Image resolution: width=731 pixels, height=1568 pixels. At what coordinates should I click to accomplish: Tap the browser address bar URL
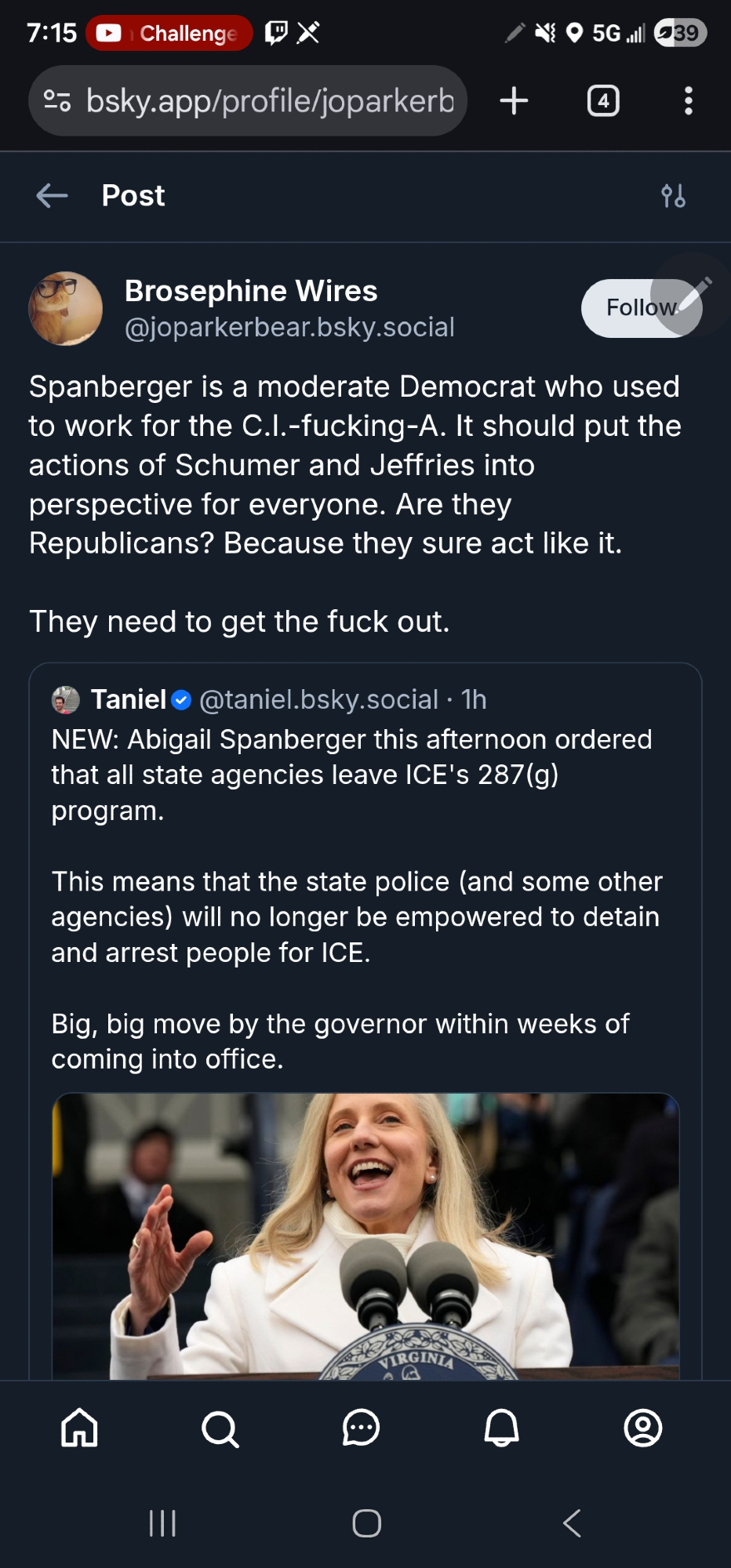point(269,101)
